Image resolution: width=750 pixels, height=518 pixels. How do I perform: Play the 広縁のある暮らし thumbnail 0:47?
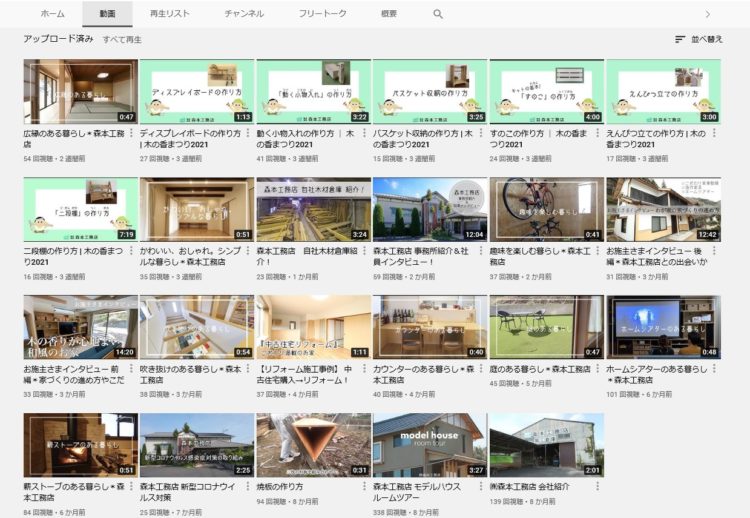[x=80, y=91]
